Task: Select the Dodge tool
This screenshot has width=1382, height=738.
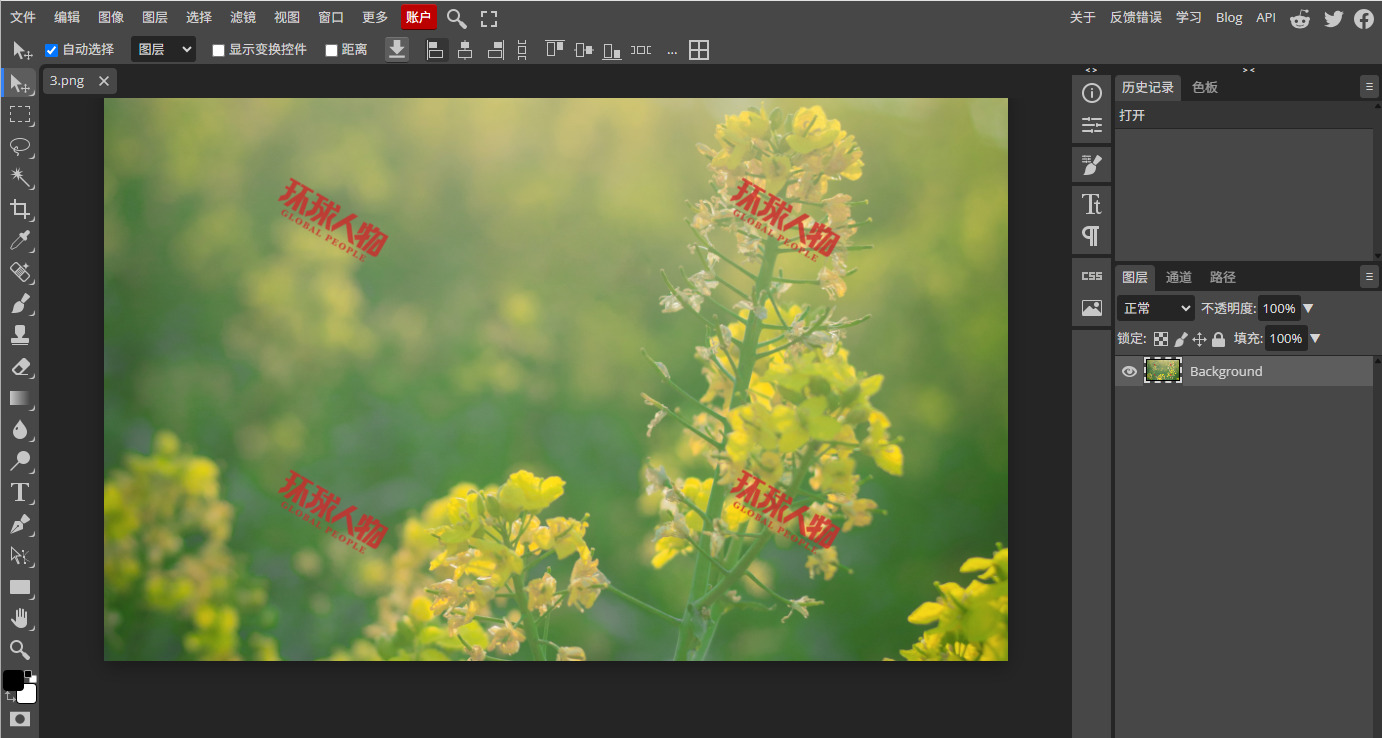Action: (x=20, y=461)
